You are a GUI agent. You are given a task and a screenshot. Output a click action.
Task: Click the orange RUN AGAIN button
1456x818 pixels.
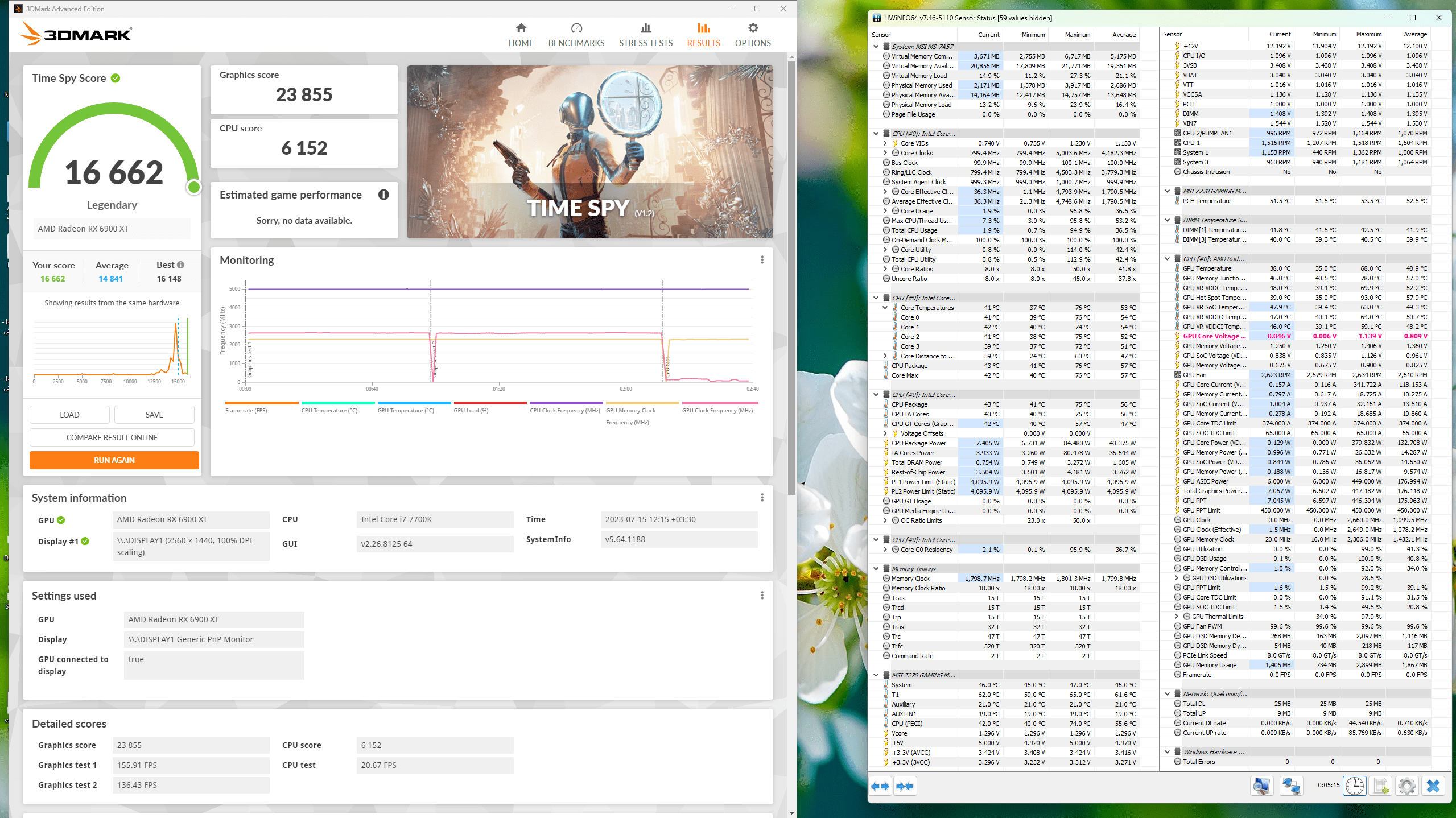(x=114, y=460)
